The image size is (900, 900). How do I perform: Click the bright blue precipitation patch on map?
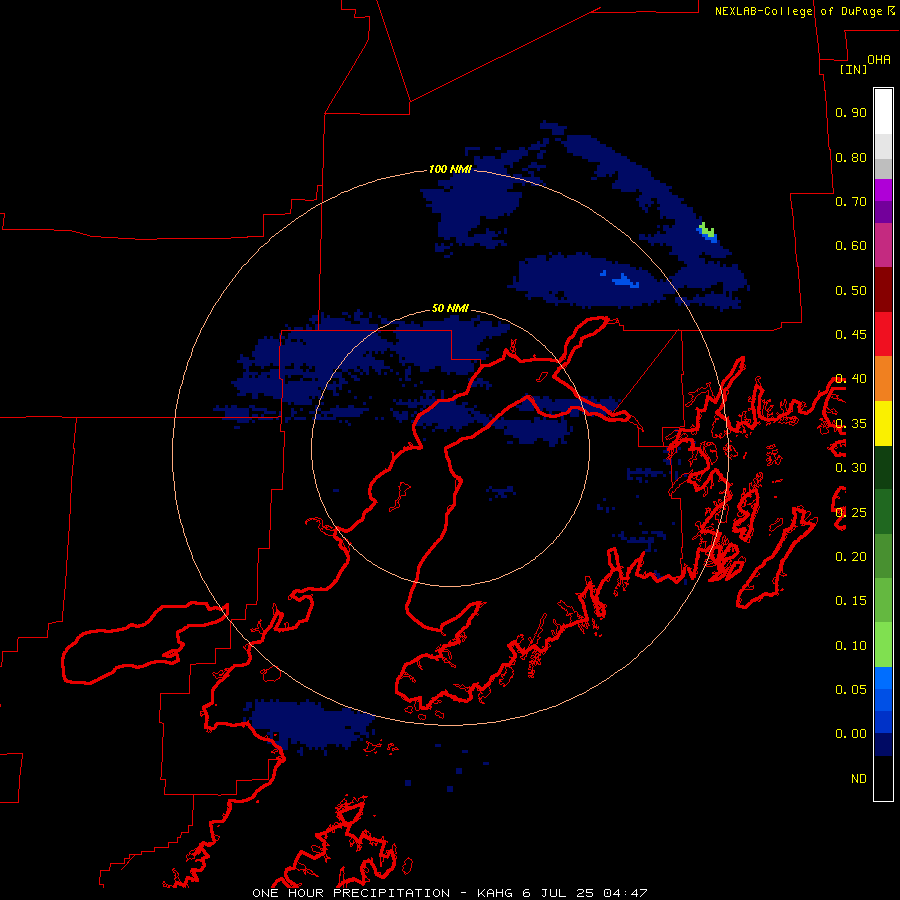coord(624,281)
